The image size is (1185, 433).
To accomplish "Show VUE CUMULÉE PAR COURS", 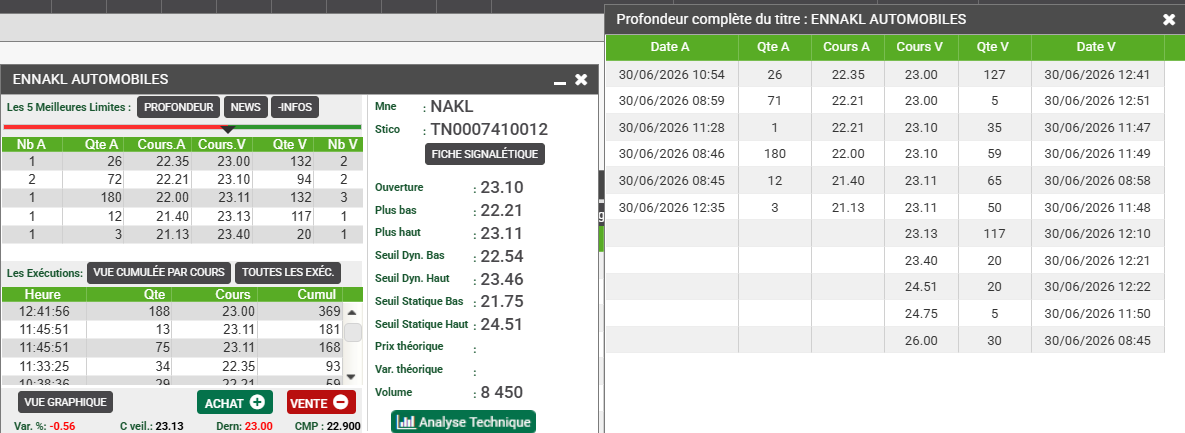I will [159, 272].
